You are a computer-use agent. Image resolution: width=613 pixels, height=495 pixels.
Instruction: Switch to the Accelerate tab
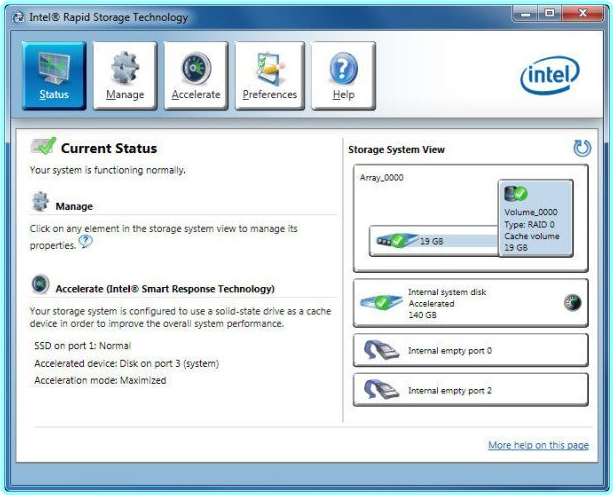click(x=196, y=75)
